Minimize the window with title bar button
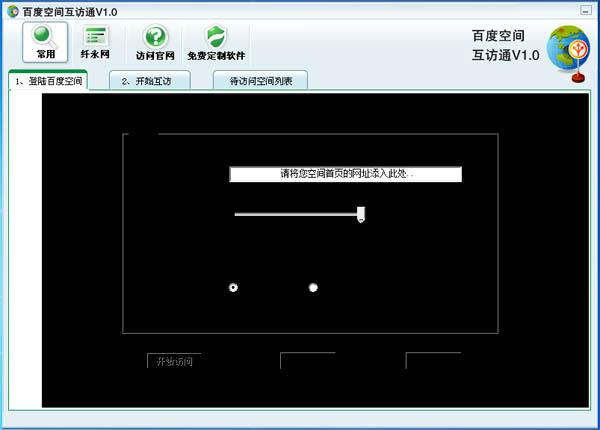The height and width of the screenshot is (430, 600). (x=586, y=10)
